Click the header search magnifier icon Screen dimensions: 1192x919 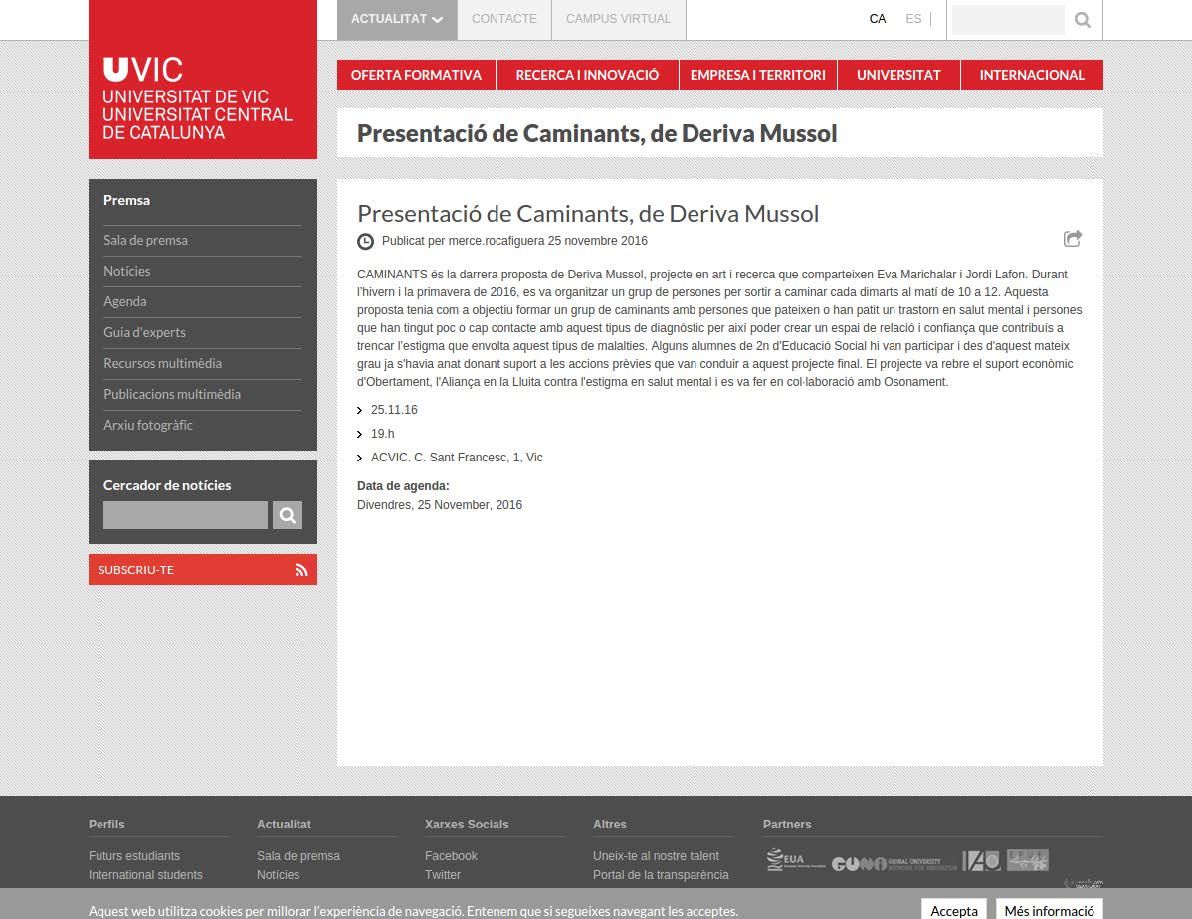tap(1083, 20)
